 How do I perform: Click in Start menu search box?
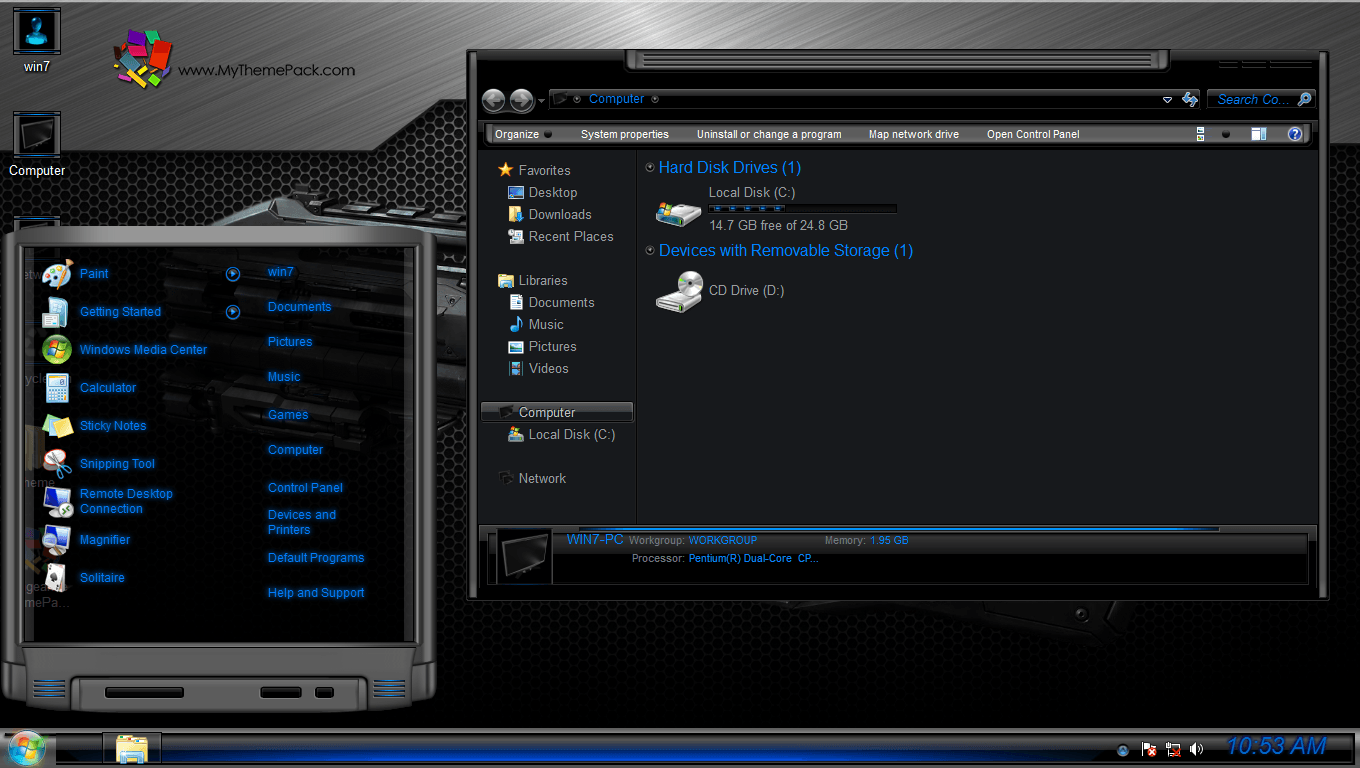pos(144,692)
